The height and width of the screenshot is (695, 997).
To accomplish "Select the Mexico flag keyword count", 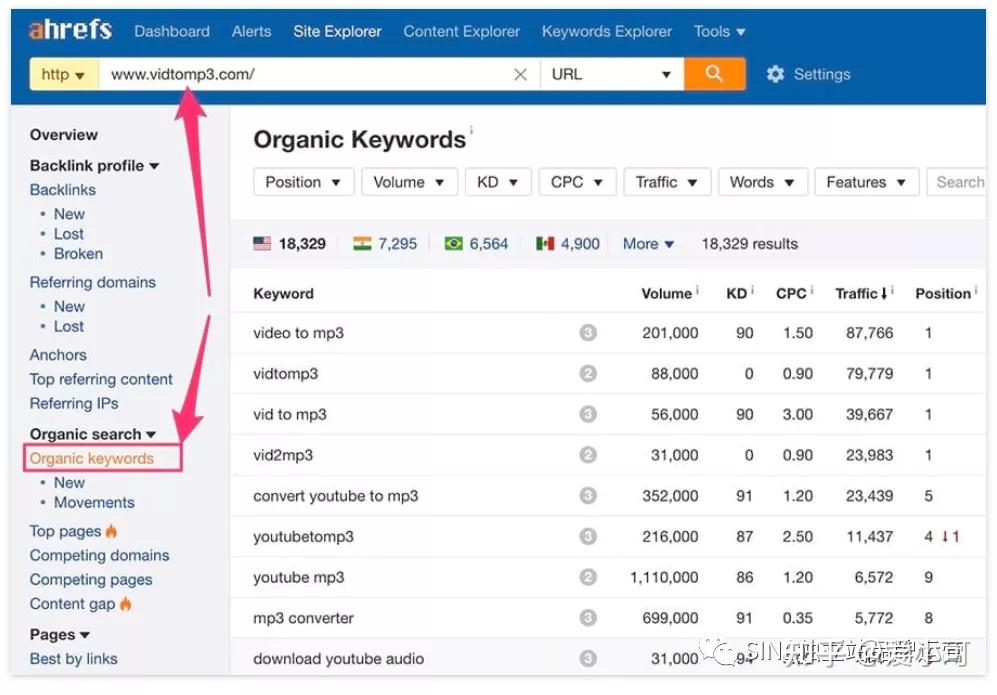I will point(579,243).
